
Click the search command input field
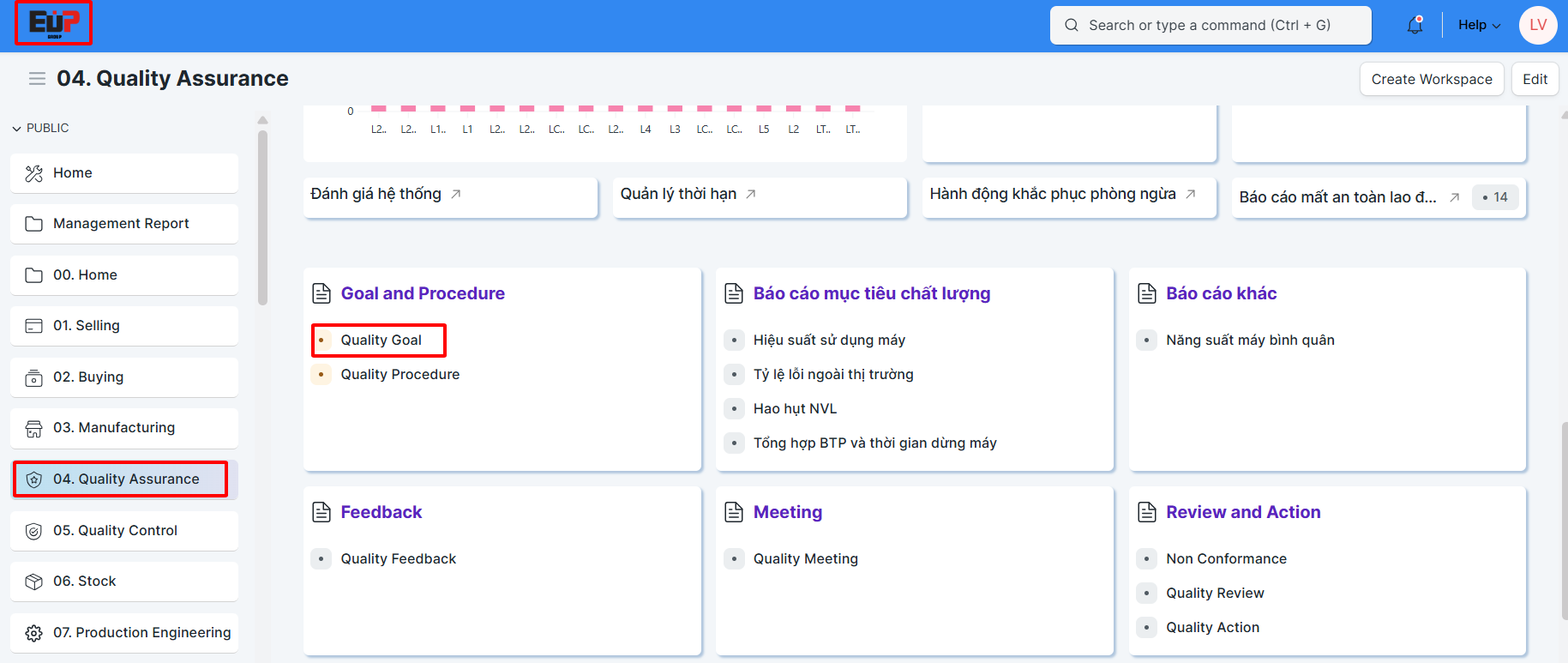point(1210,26)
